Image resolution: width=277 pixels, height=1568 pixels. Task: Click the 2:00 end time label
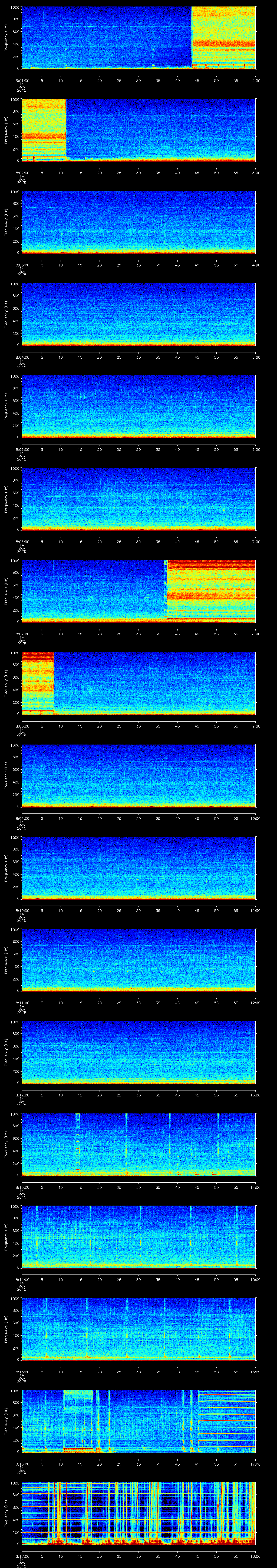coord(256,80)
